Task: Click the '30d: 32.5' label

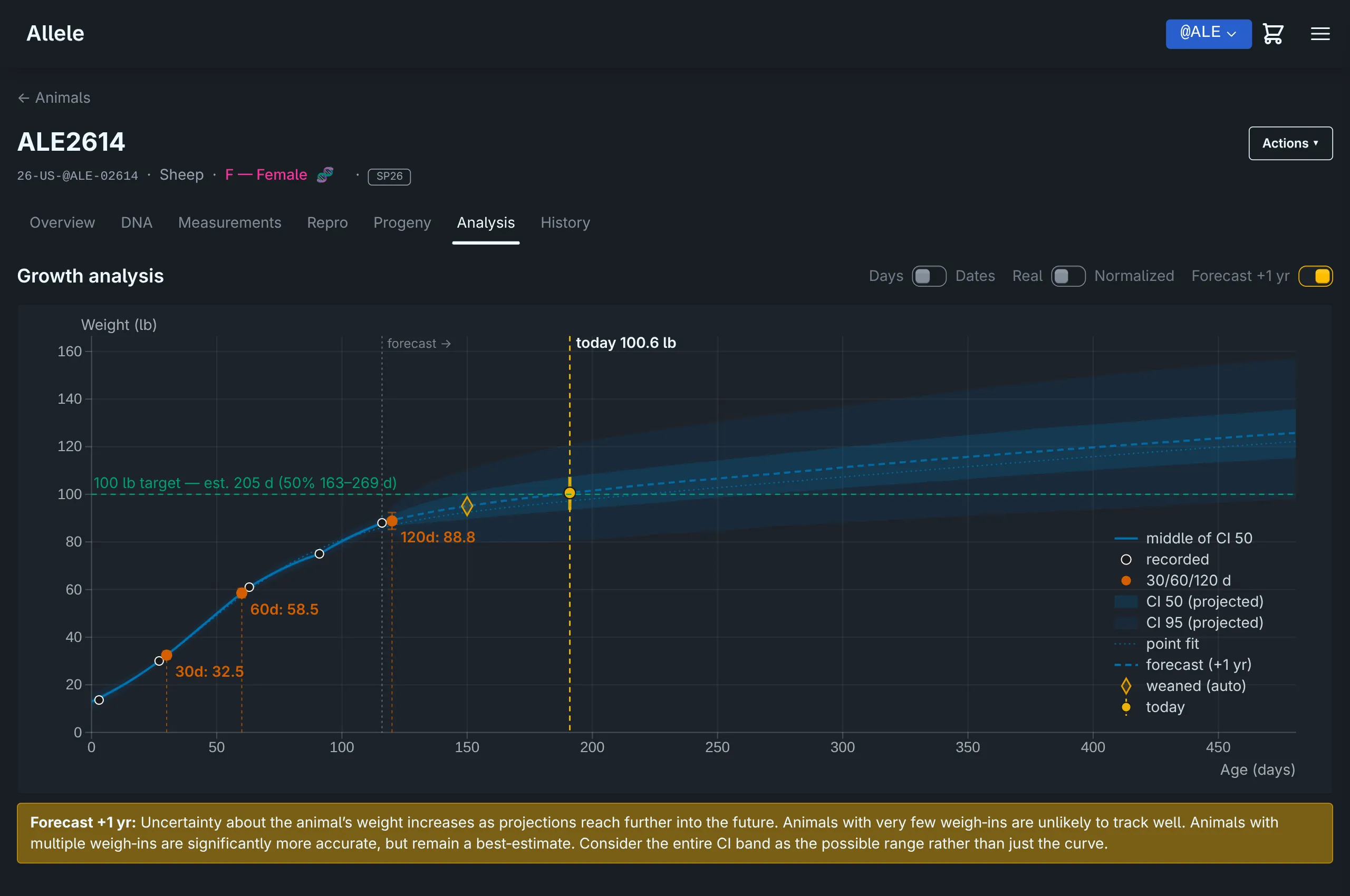Action: point(209,671)
